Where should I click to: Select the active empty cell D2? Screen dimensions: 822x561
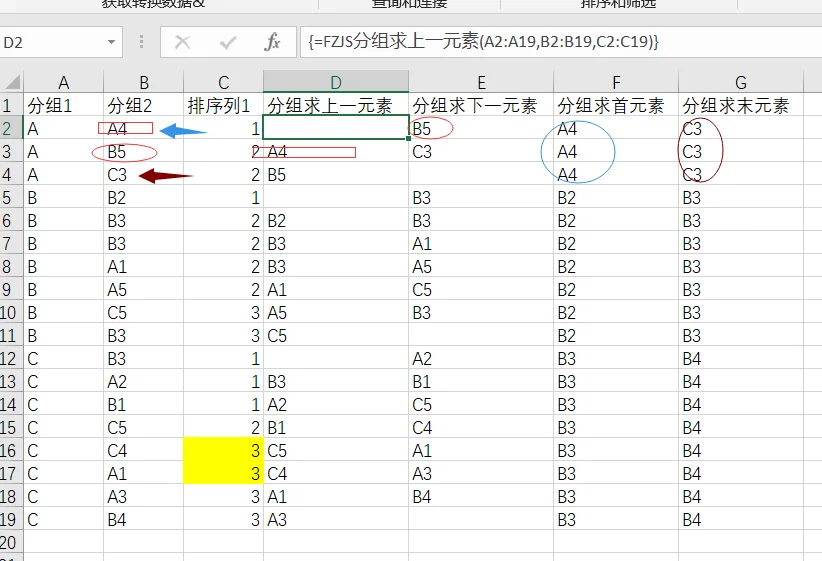(x=336, y=127)
